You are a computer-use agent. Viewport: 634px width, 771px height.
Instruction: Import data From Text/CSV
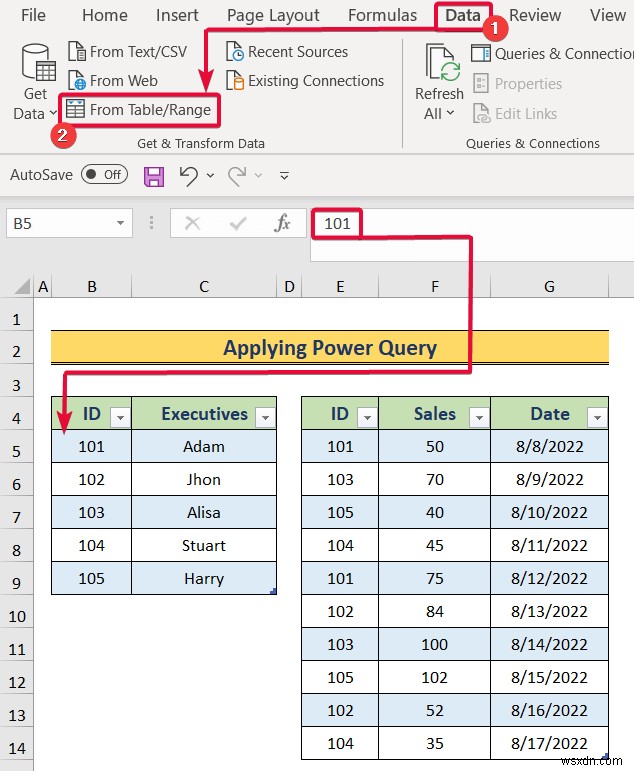coord(127,52)
